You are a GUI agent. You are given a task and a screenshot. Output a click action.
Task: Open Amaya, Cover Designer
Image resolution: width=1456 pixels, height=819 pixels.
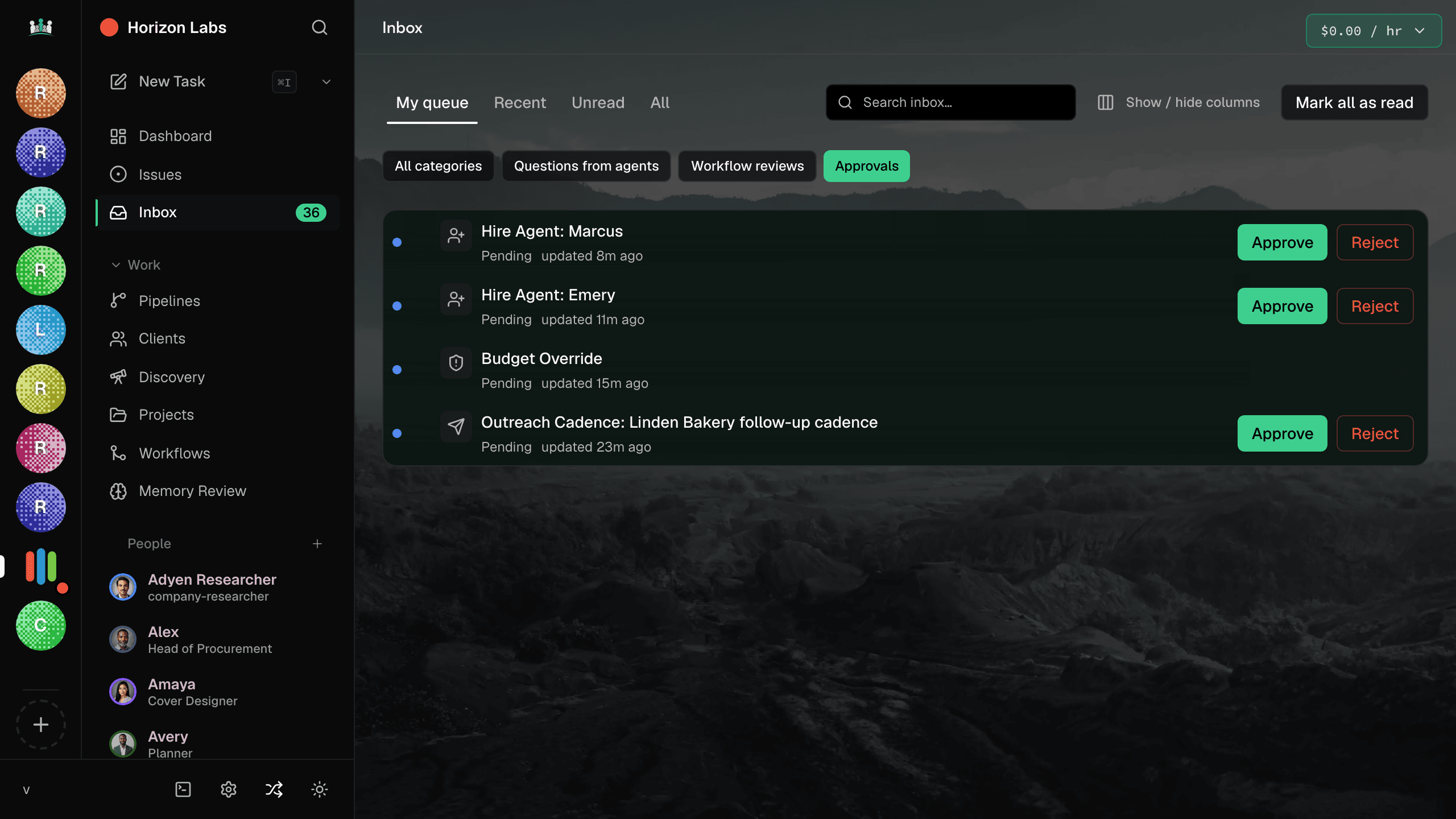(218, 692)
